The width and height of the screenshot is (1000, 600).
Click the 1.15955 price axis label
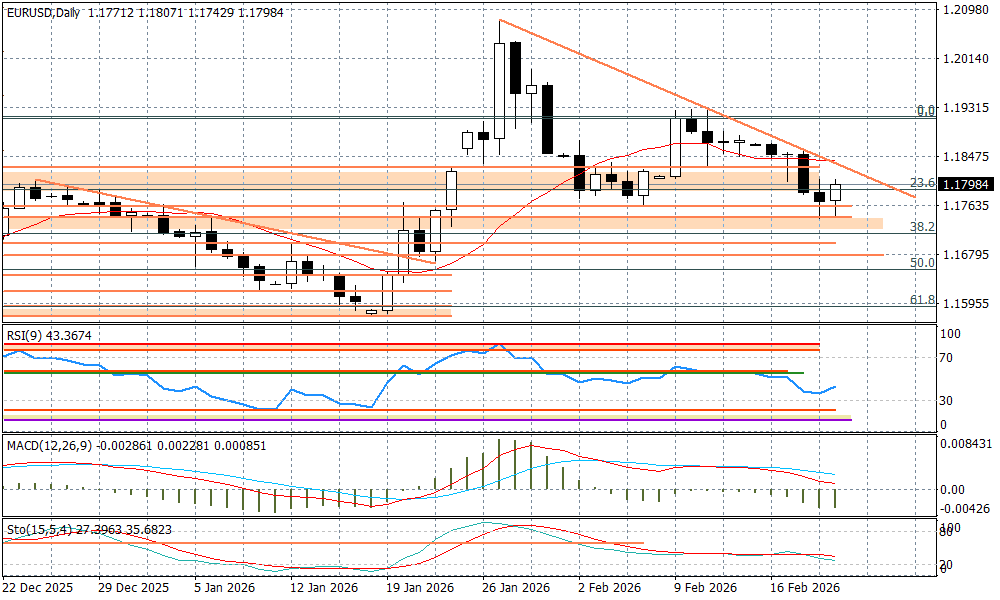pyautogui.click(x=965, y=303)
